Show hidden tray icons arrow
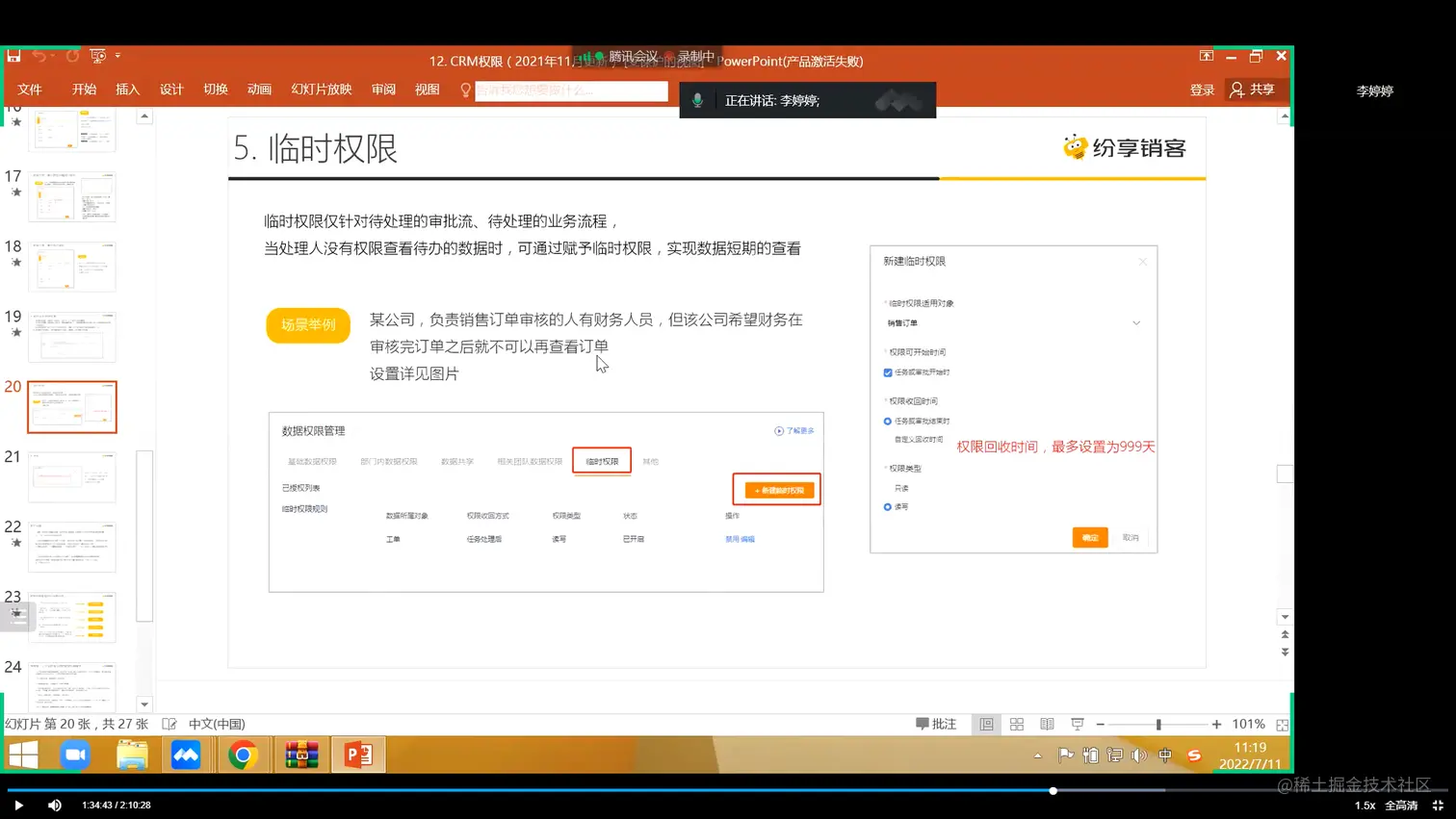The image size is (1456, 819). (1038, 755)
